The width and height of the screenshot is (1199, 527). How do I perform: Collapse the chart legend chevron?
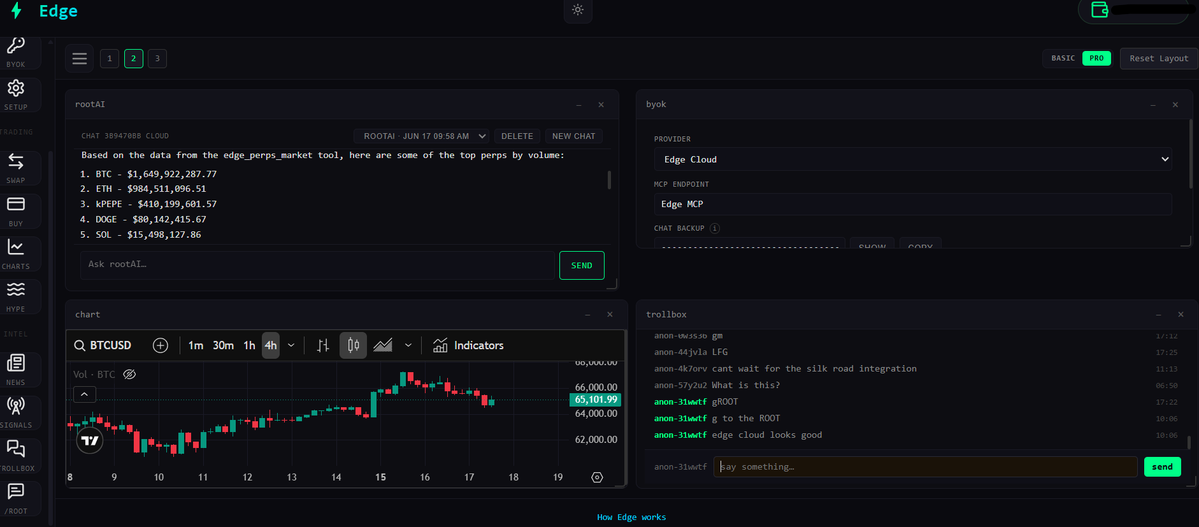point(84,395)
